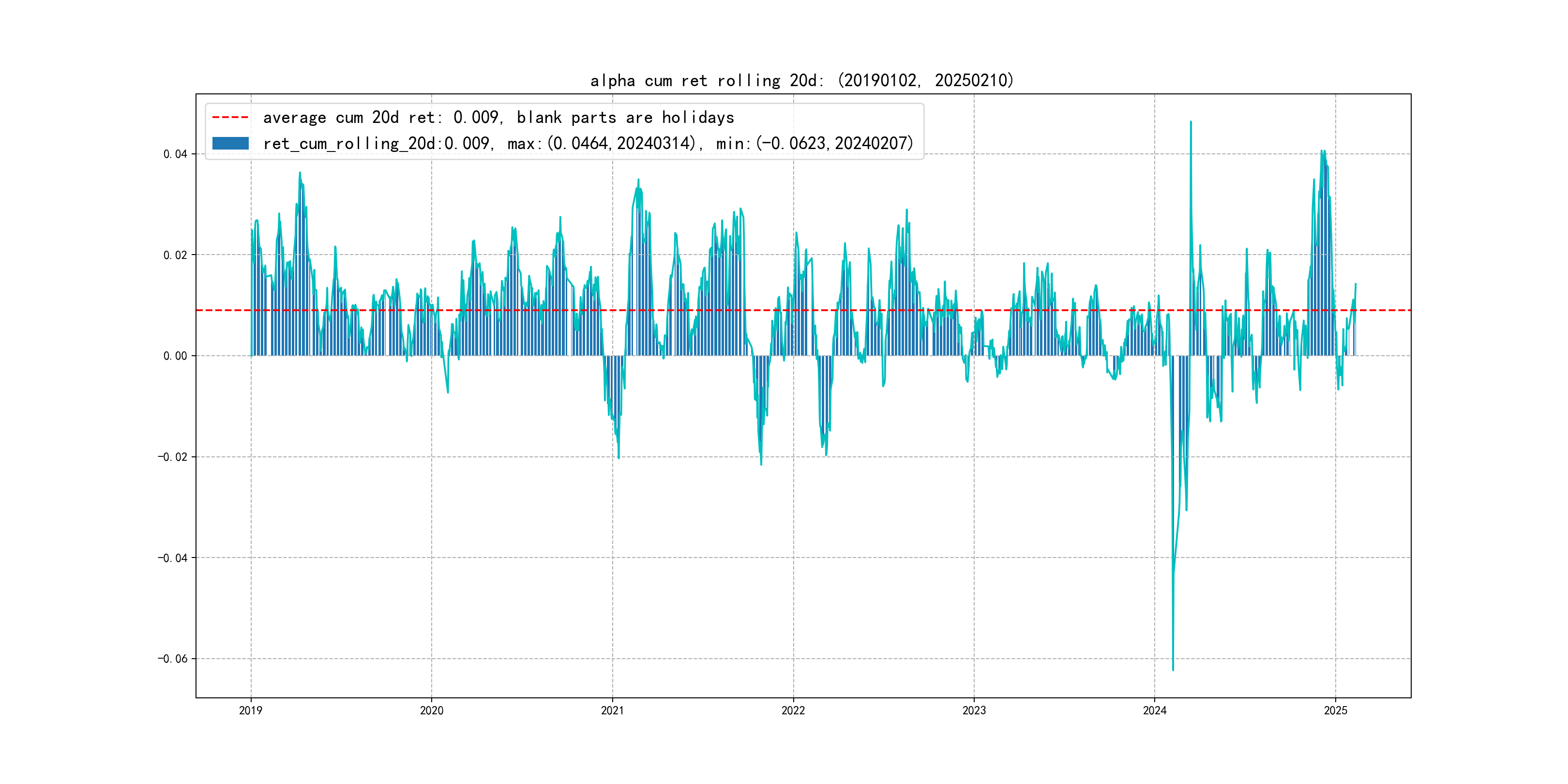Viewport: 1568px width, 784px height.
Task: Click the red dashed legend line sample
Action: tap(230, 117)
